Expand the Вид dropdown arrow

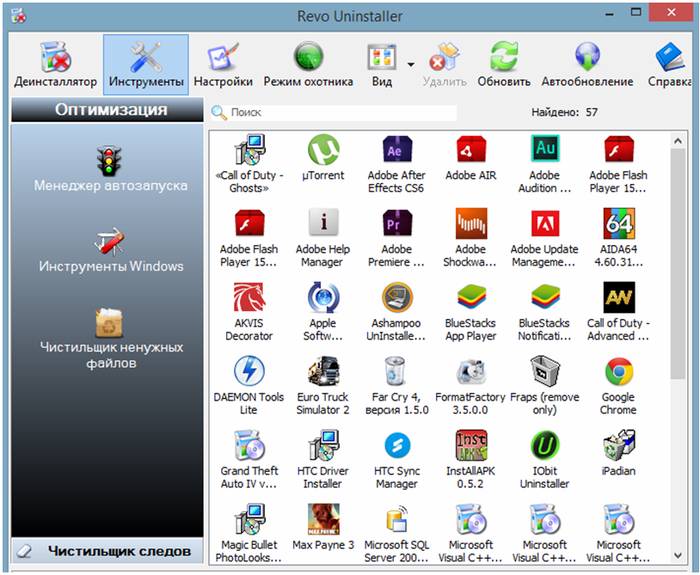(411, 64)
